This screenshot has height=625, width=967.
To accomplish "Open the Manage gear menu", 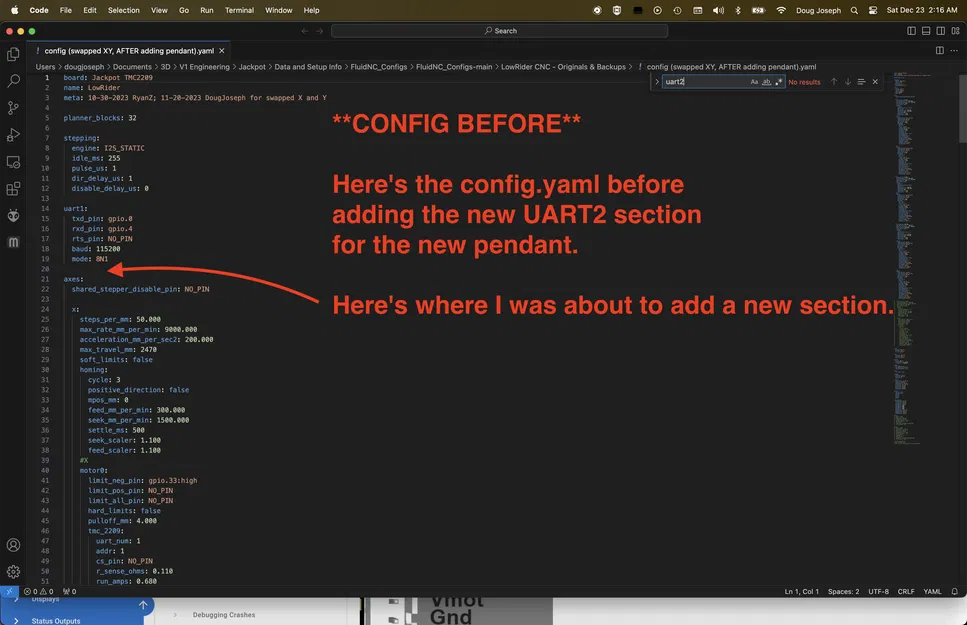I will (x=13, y=572).
